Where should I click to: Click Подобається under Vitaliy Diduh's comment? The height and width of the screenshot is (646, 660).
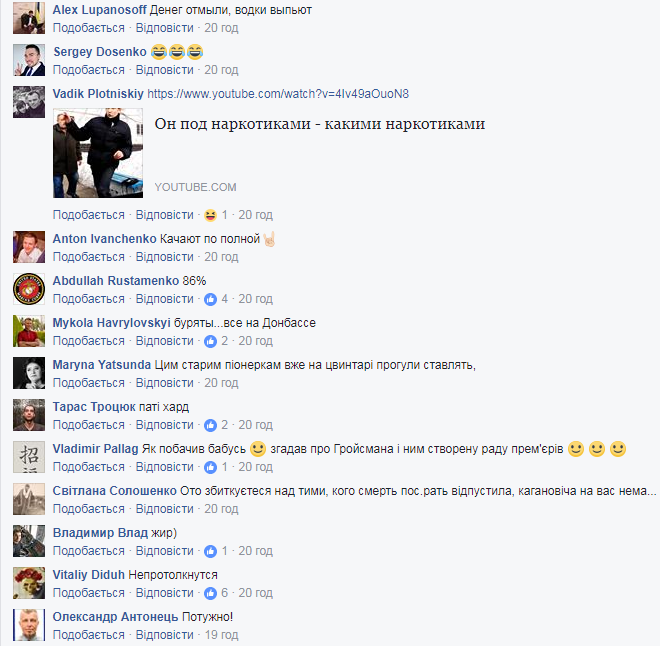tap(88, 593)
